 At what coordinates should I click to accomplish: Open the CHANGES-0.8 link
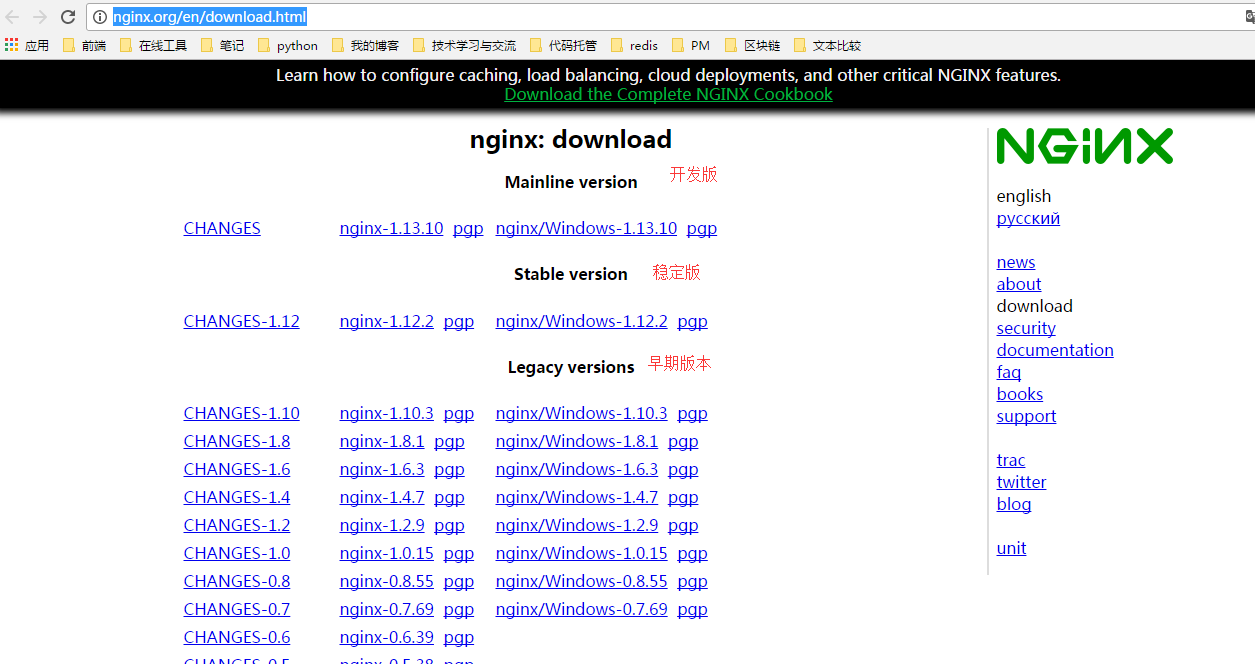237,581
